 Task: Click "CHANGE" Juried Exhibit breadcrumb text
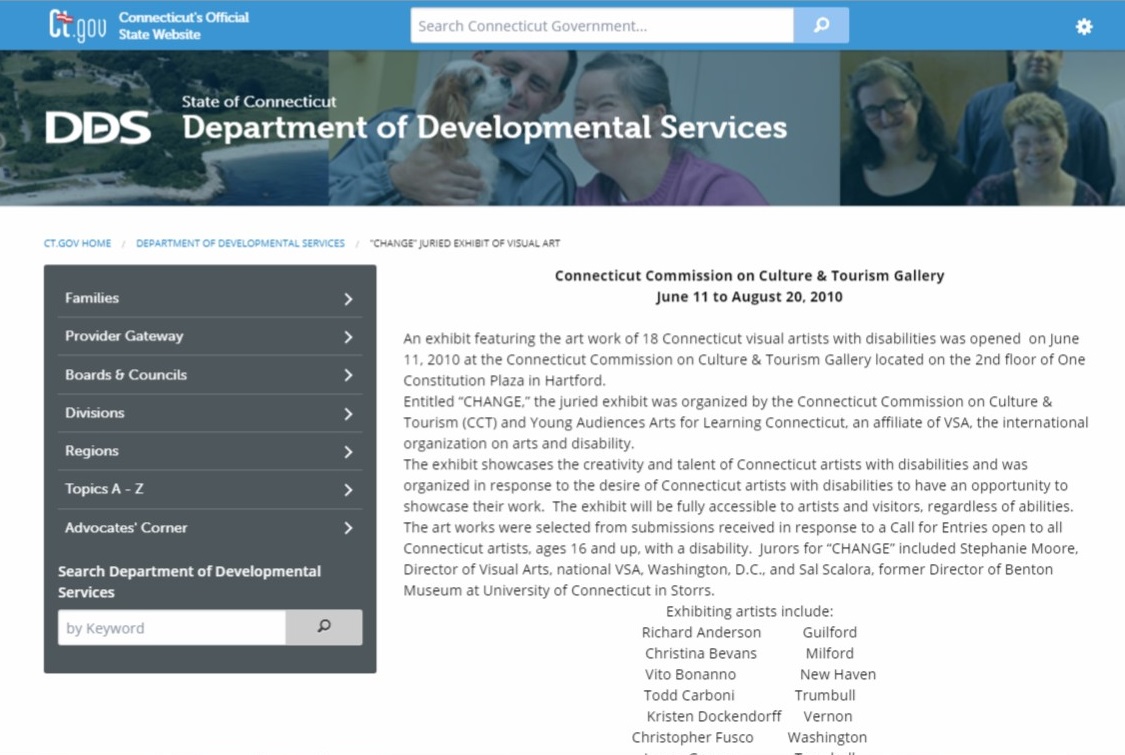pos(465,243)
